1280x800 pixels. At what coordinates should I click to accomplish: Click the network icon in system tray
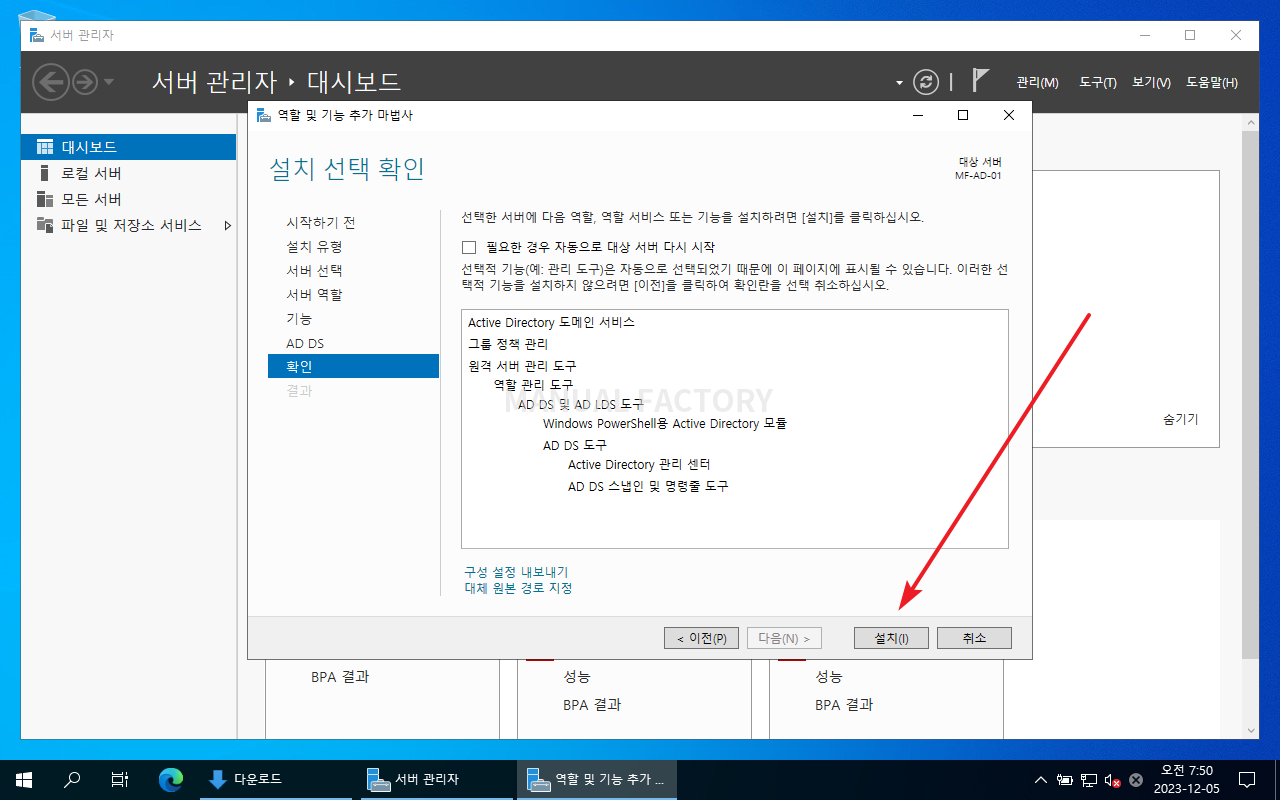click(1088, 779)
